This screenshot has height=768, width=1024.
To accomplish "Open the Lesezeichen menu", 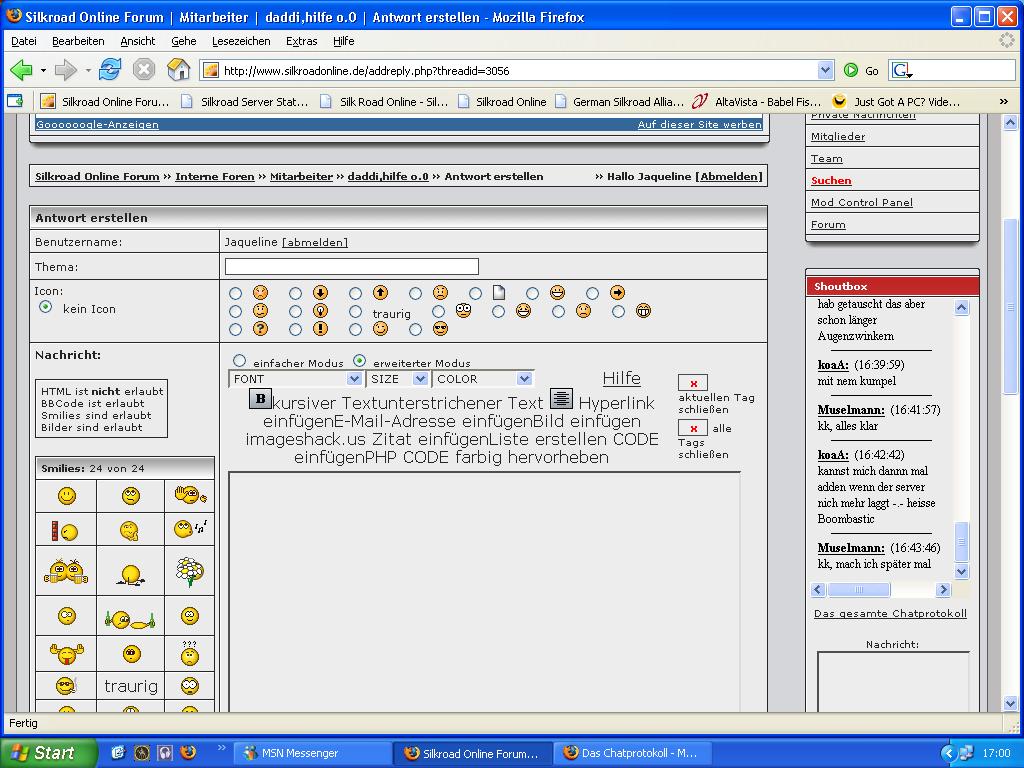I will click(x=241, y=41).
